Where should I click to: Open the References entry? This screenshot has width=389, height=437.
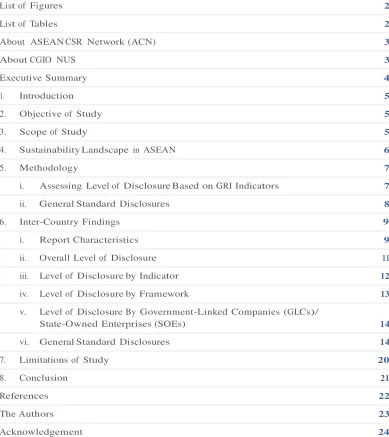pos(24,396)
